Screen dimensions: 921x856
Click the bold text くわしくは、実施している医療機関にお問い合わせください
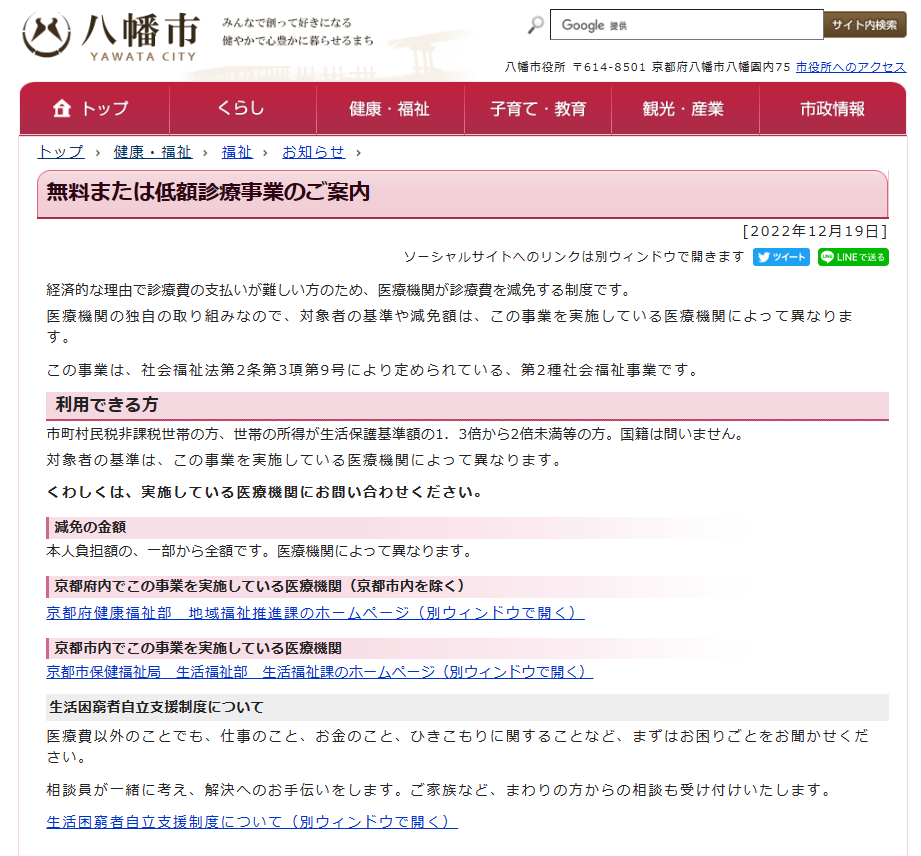(x=264, y=492)
